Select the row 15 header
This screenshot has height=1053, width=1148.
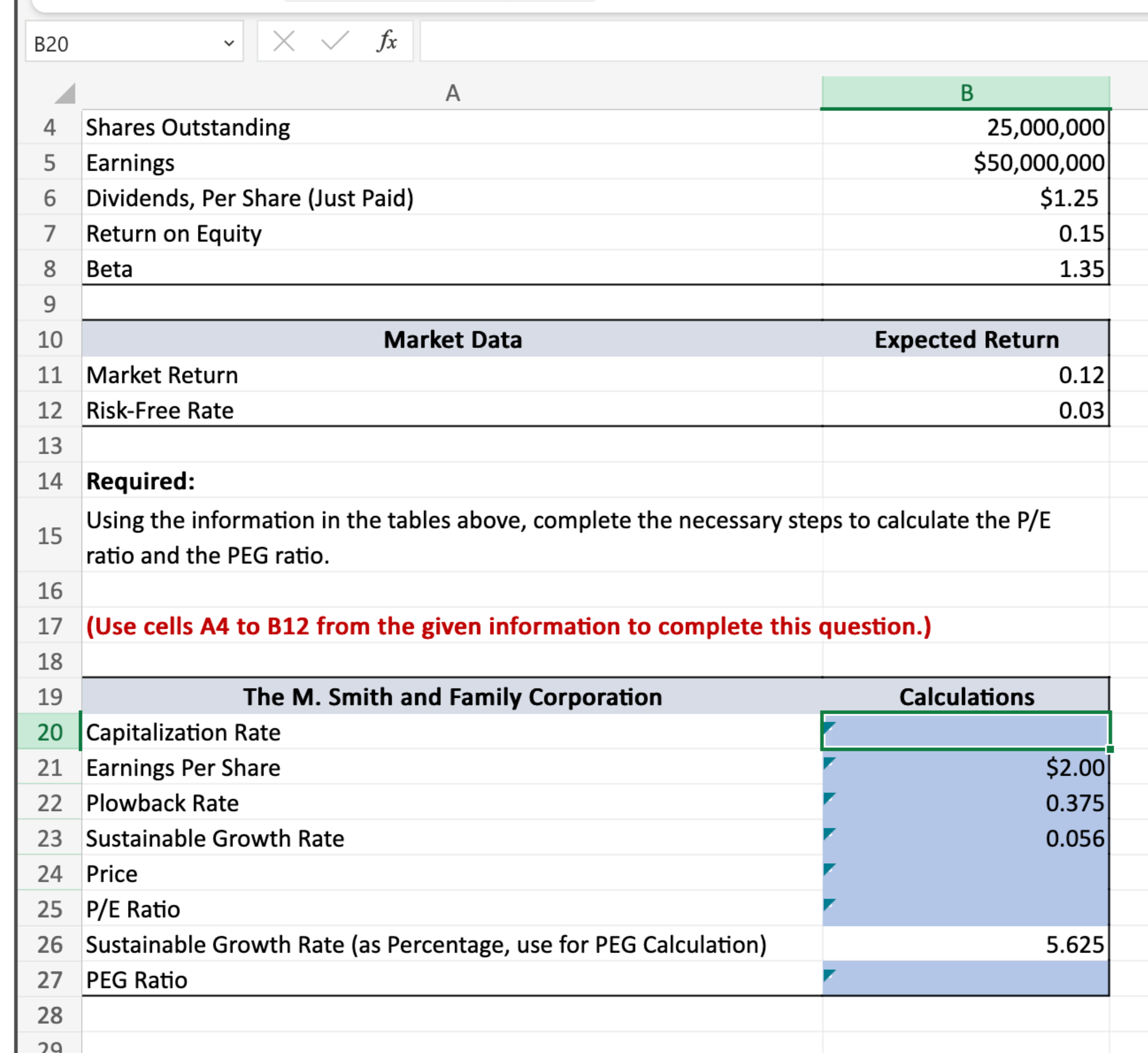[x=50, y=536]
